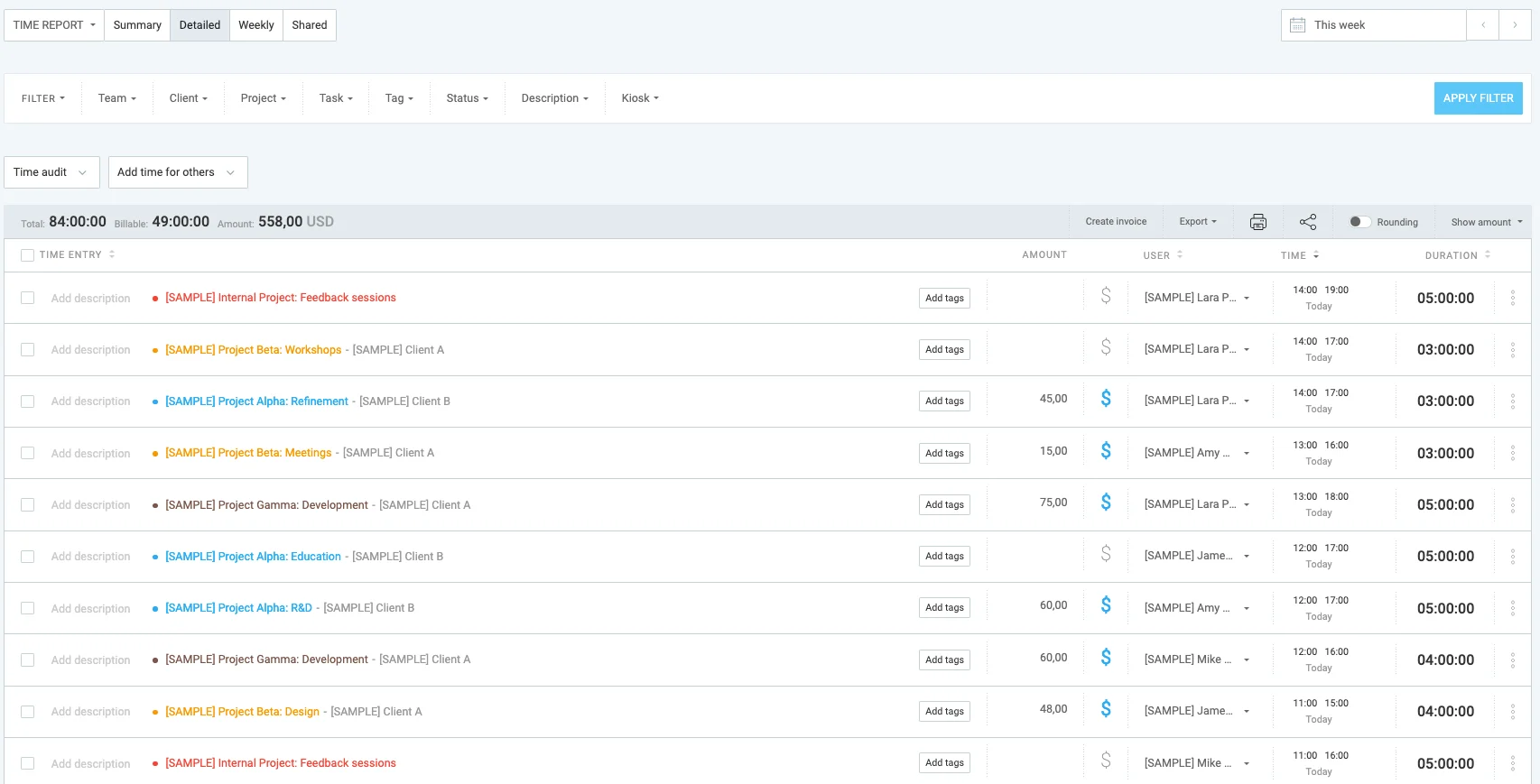
Task: Open three-dot menu for Project Beta: Workshops row
Action: (x=1513, y=350)
